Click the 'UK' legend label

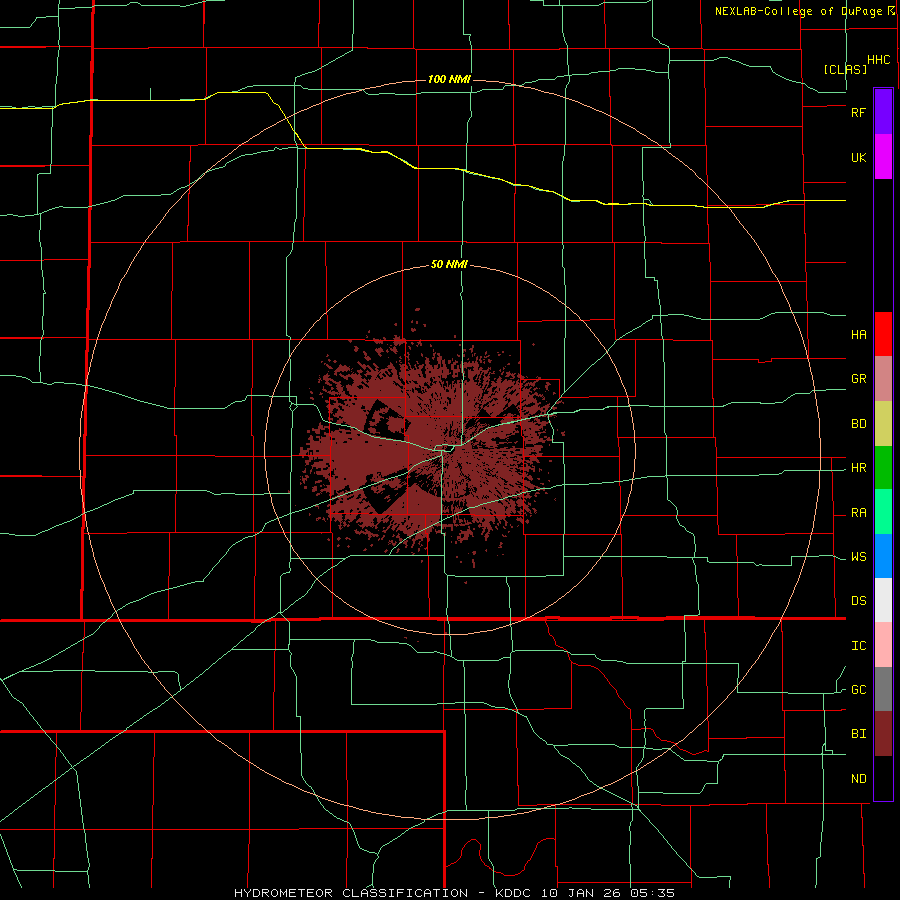[x=859, y=158]
